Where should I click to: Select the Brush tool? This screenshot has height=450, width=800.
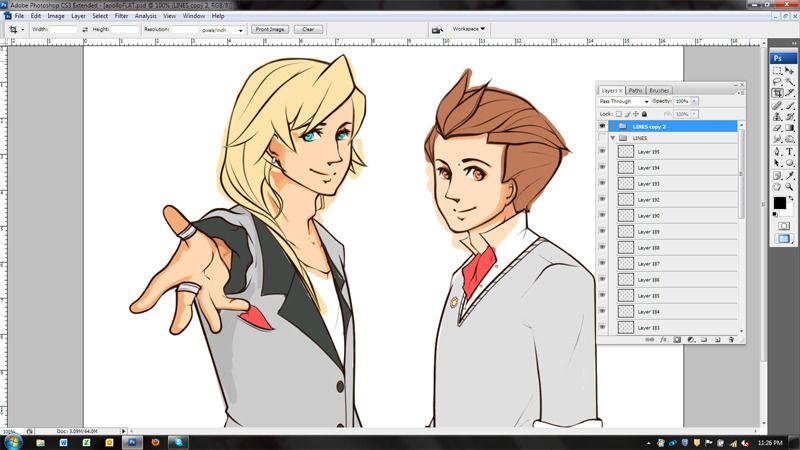coord(790,106)
